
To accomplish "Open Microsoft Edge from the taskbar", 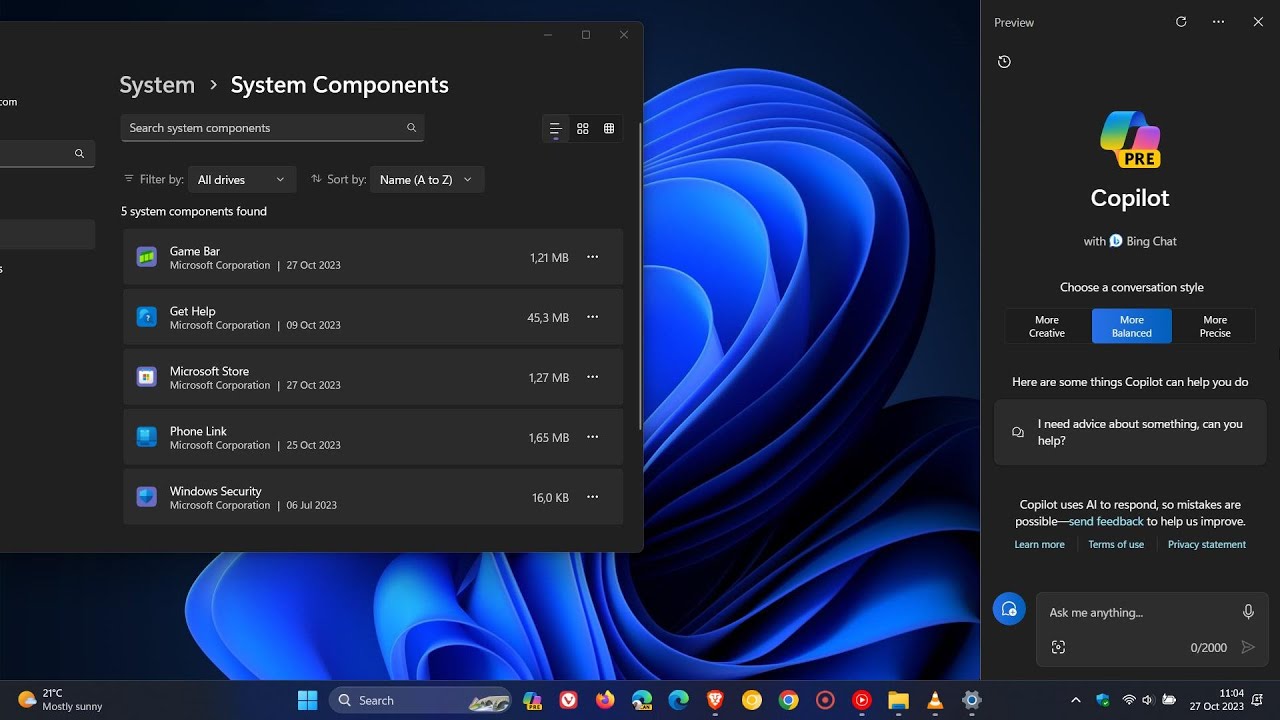I will (x=678, y=700).
